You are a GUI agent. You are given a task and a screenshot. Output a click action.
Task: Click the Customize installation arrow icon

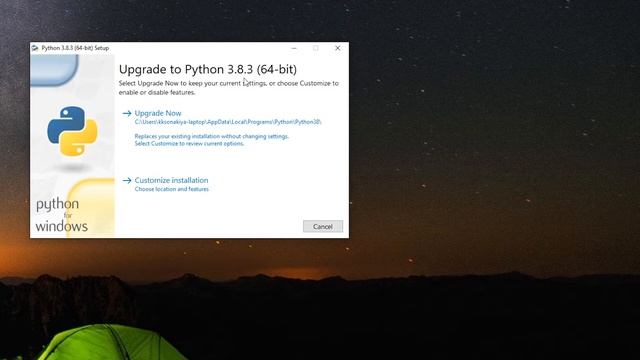tap(127, 180)
